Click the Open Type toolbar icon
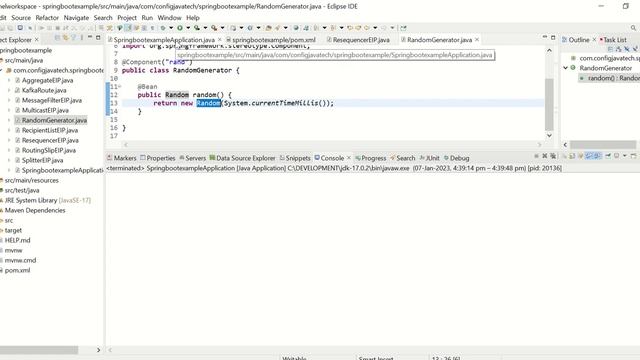 (x=268, y=28)
